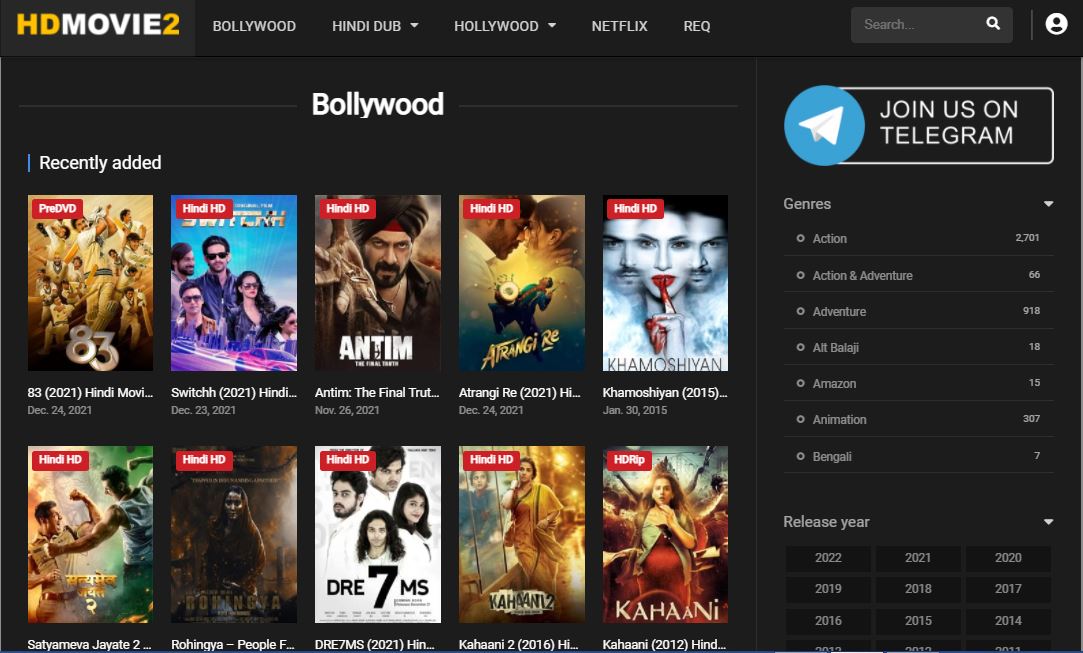Open the Satyameva Jayate 2 poster
Screen dimensions: 1083x653
click(90, 534)
